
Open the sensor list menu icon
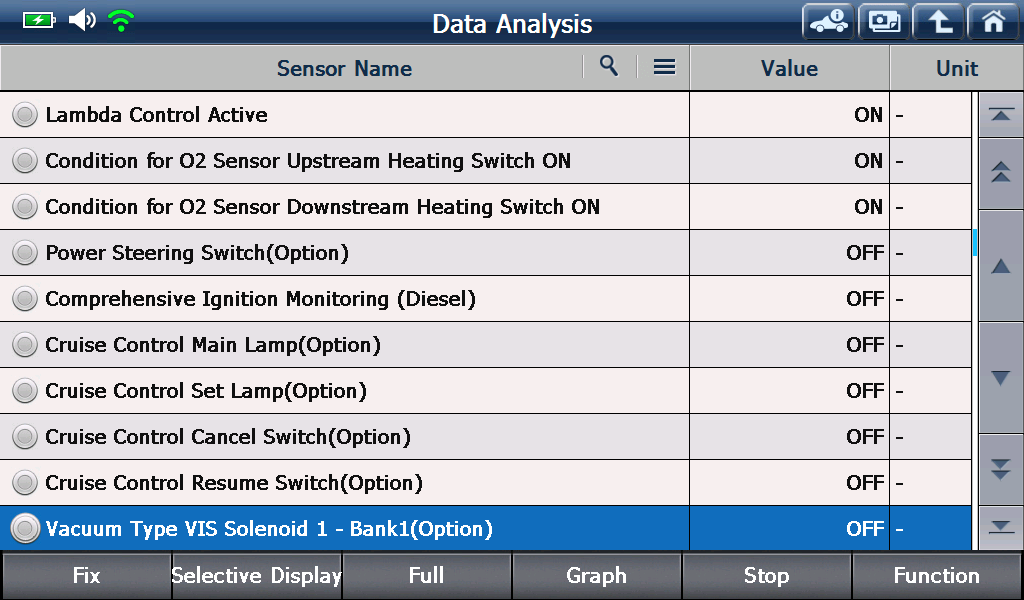pos(664,67)
